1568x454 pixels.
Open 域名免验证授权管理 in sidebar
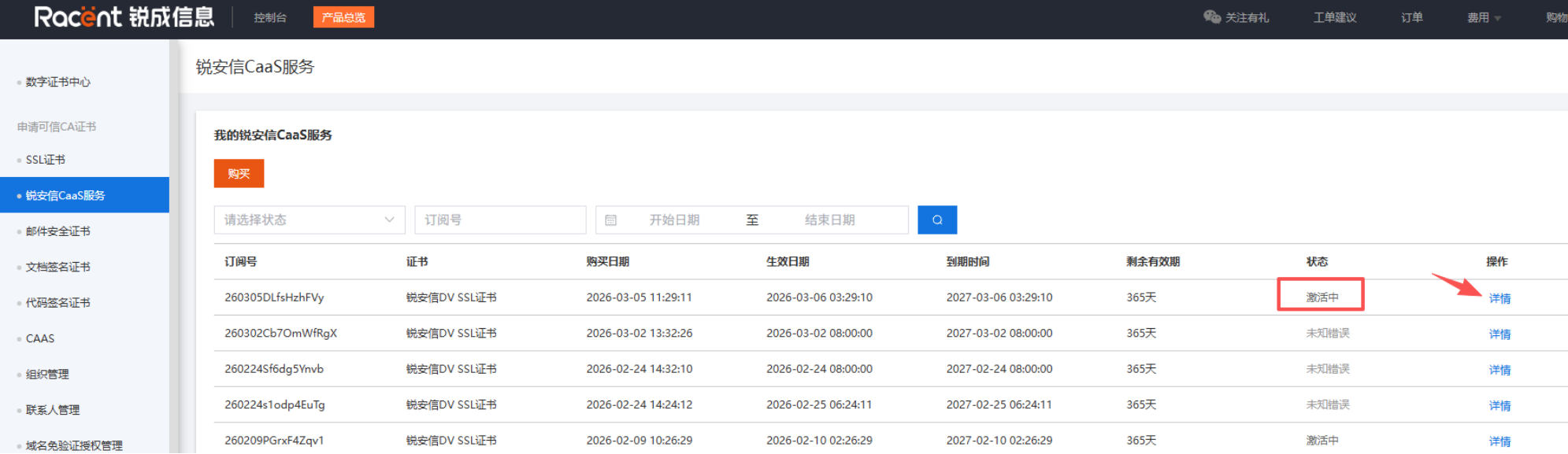[74, 445]
